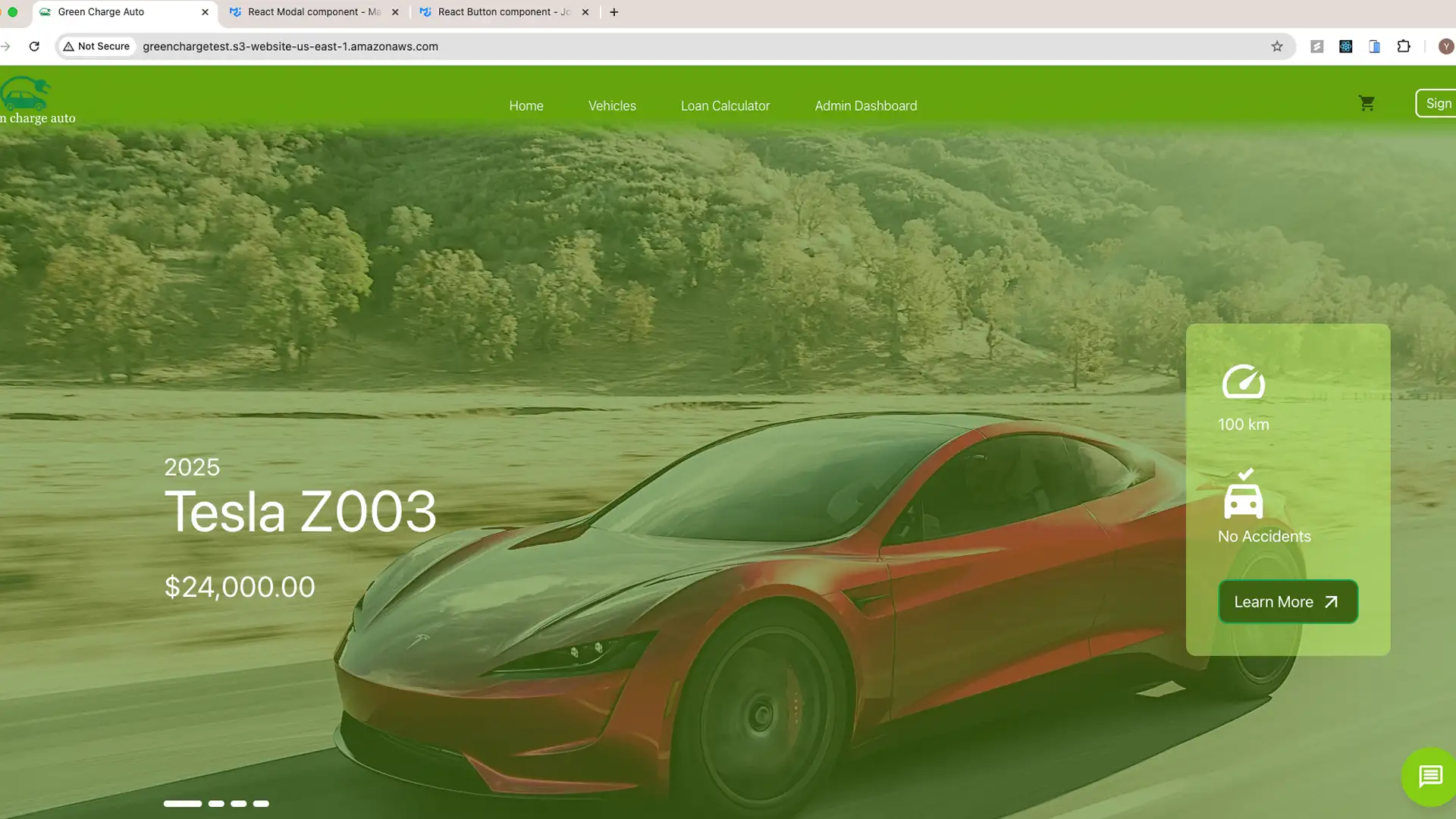Open the chat widget bubble
Viewport: 1456px width, 819px height.
pyautogui.click(x=1429, y=776)
